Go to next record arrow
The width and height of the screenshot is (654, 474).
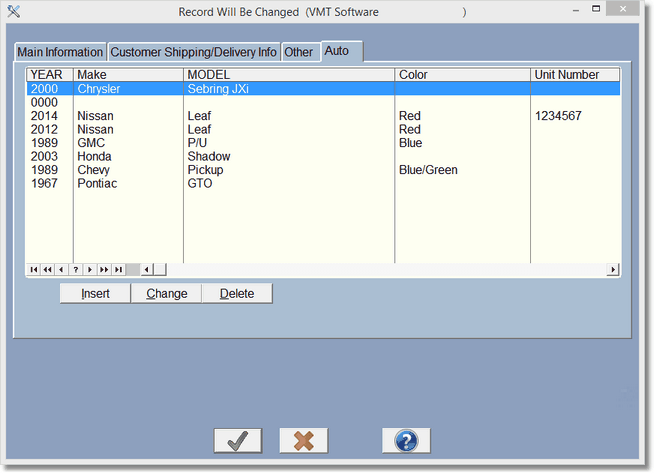pos(90,270)
